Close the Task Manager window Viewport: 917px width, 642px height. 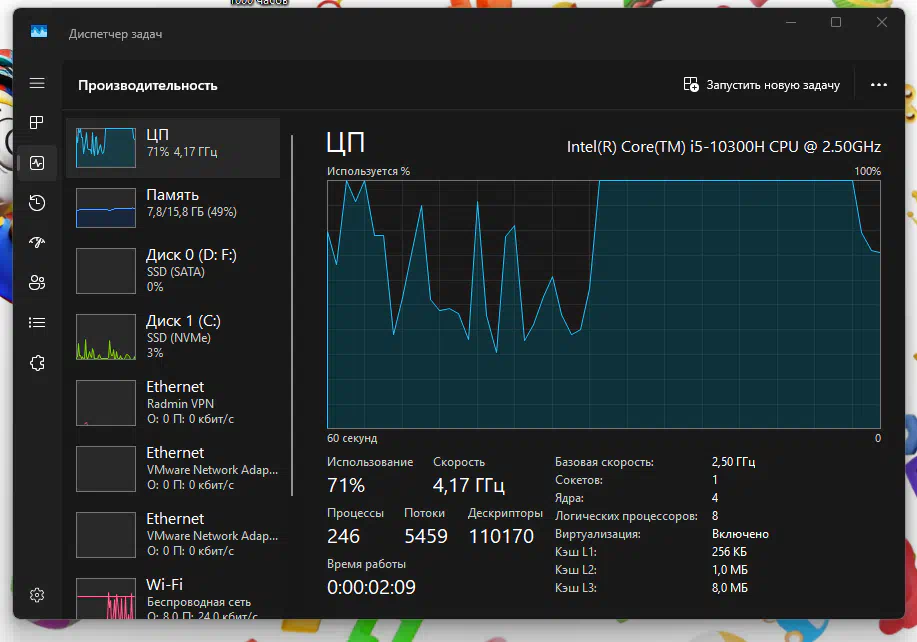click(x=882, y=22)
